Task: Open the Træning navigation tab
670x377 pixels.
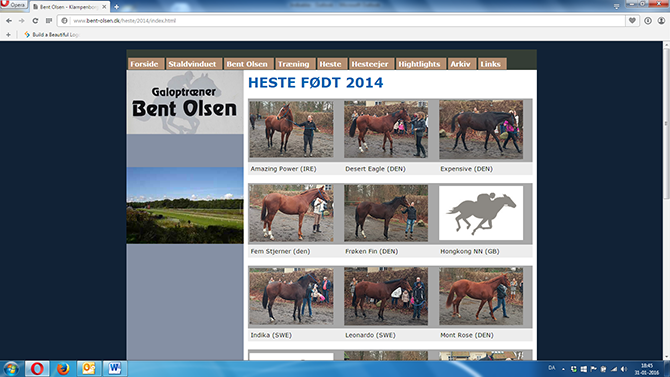Action: click(294, 64)
